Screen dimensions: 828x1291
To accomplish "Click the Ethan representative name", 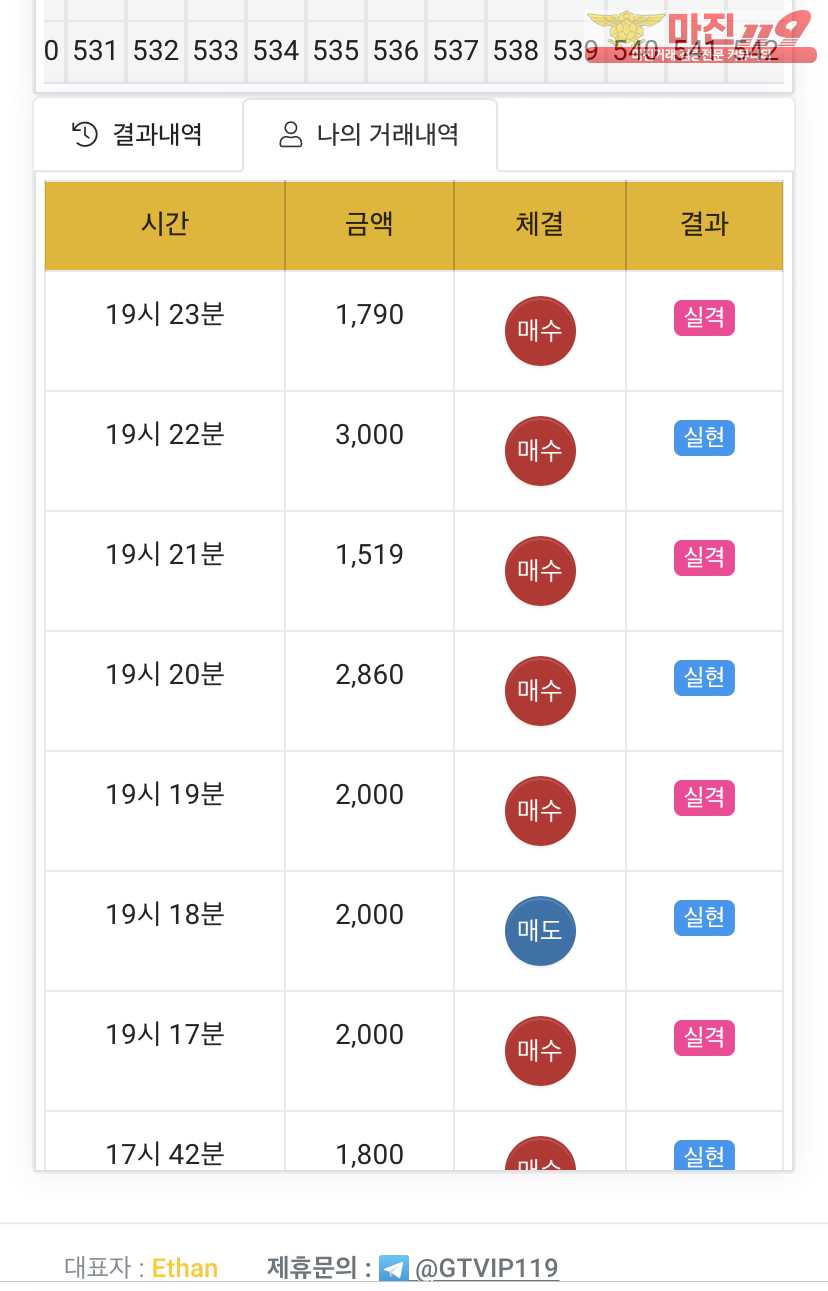I will [185, 1268].
